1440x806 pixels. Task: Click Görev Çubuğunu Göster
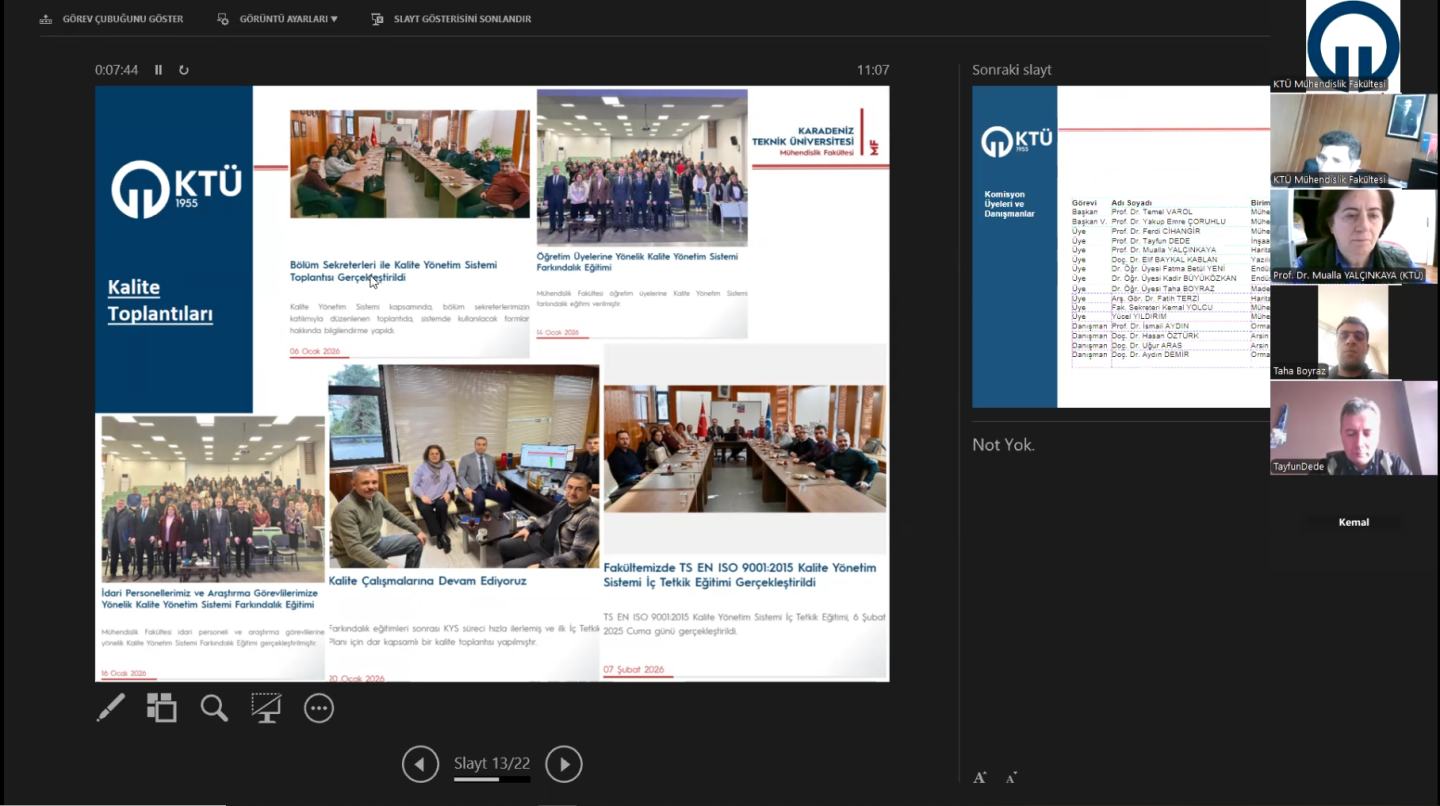click(x=112, y=19)
